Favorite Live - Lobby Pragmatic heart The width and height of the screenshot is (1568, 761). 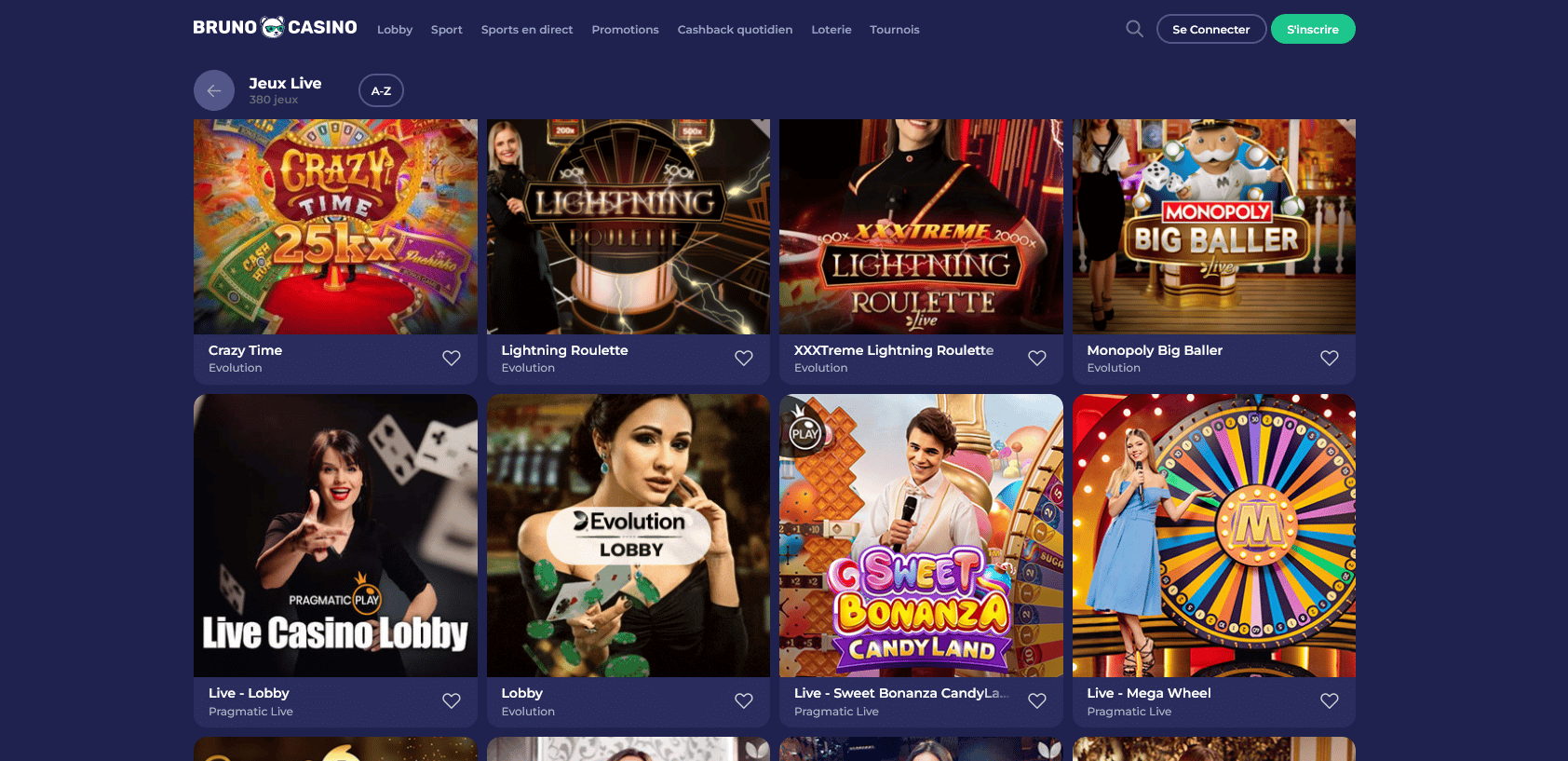coord(452,701)
